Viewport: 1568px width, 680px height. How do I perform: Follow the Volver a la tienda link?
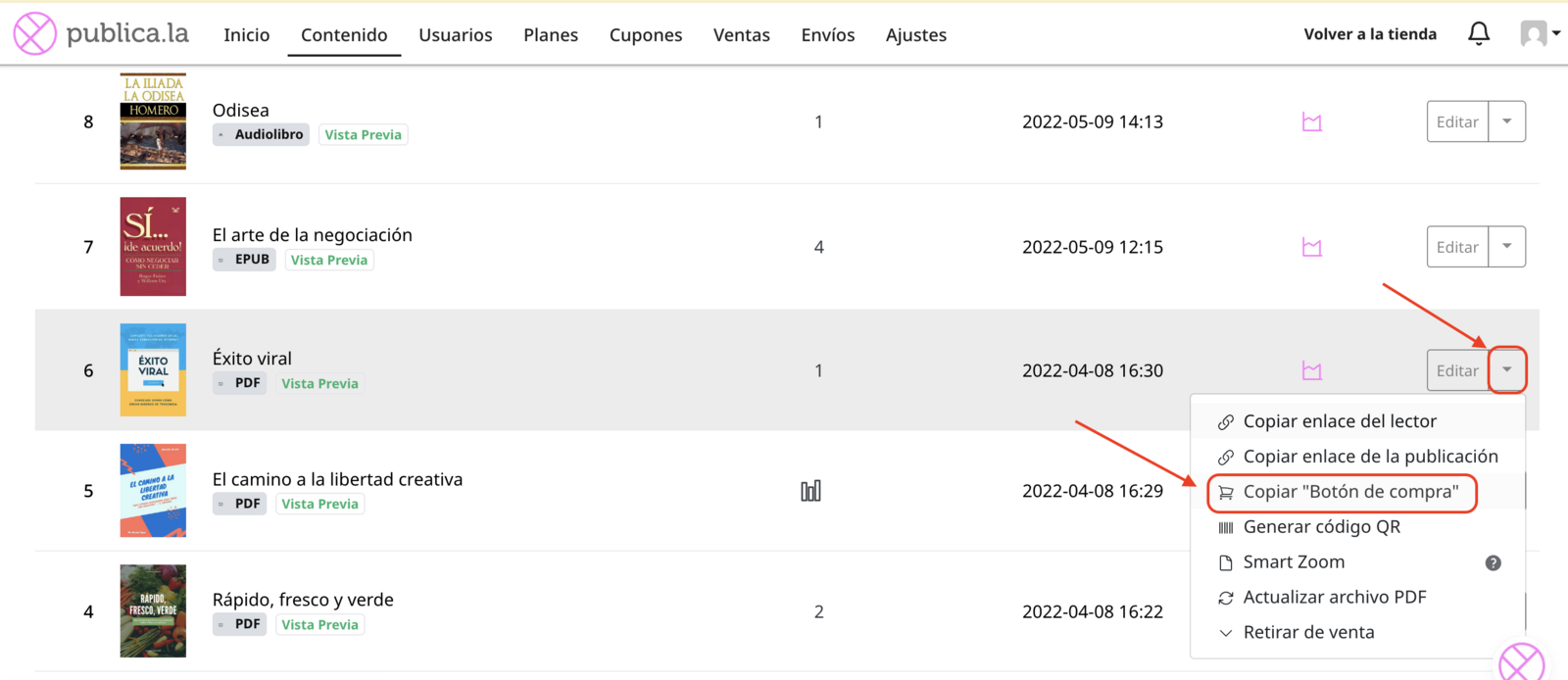[x=1370, y=33]
